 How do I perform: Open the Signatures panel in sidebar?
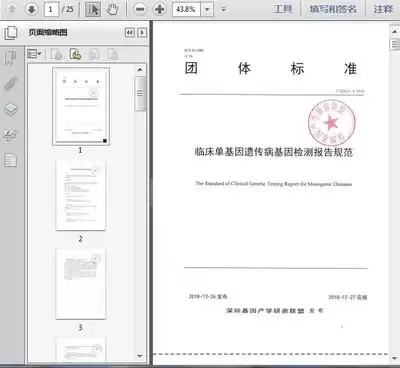tap(10, 135)
